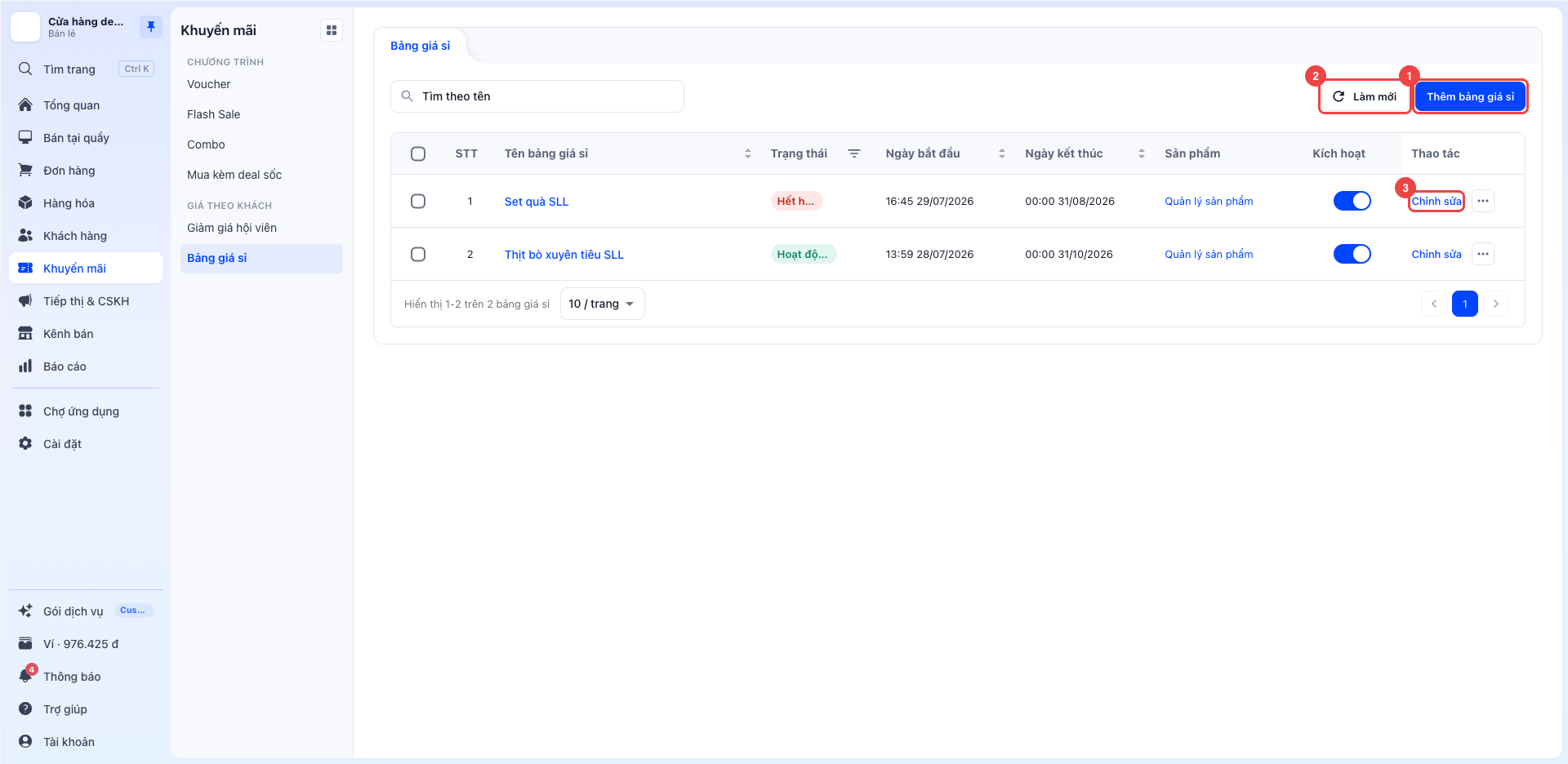Tick checkbox for Set quà SLL row
This screenshot has height=764, width=1568.
pos(418,201)
